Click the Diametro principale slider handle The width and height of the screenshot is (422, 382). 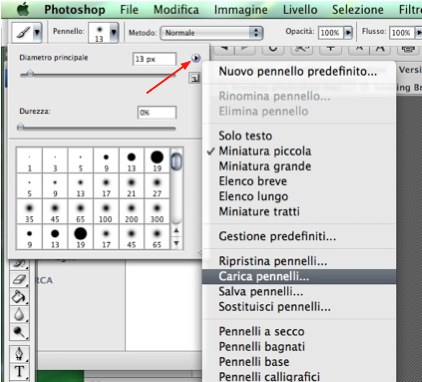click(x=30, y=73)
